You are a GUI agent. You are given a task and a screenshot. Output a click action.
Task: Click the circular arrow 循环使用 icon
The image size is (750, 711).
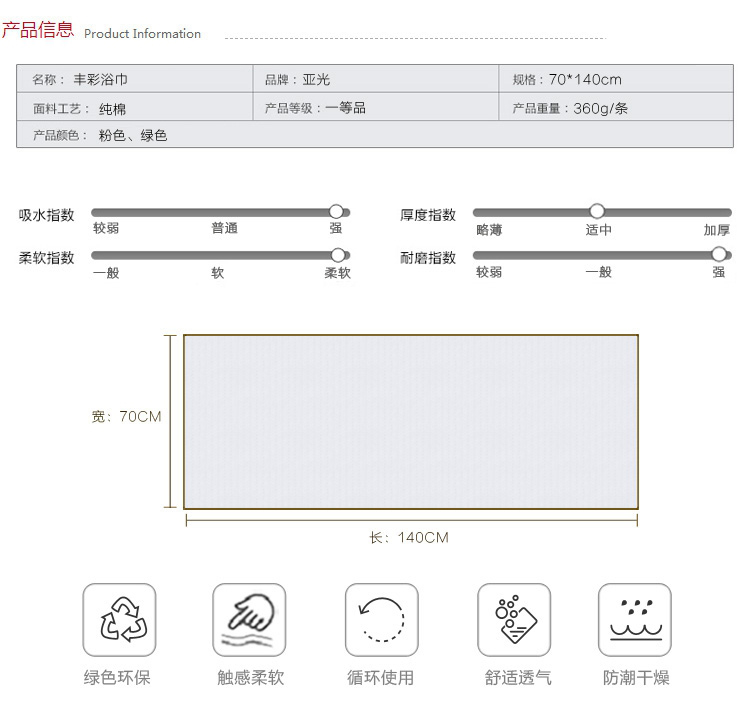pyautogui.click(x=381, y=620)
